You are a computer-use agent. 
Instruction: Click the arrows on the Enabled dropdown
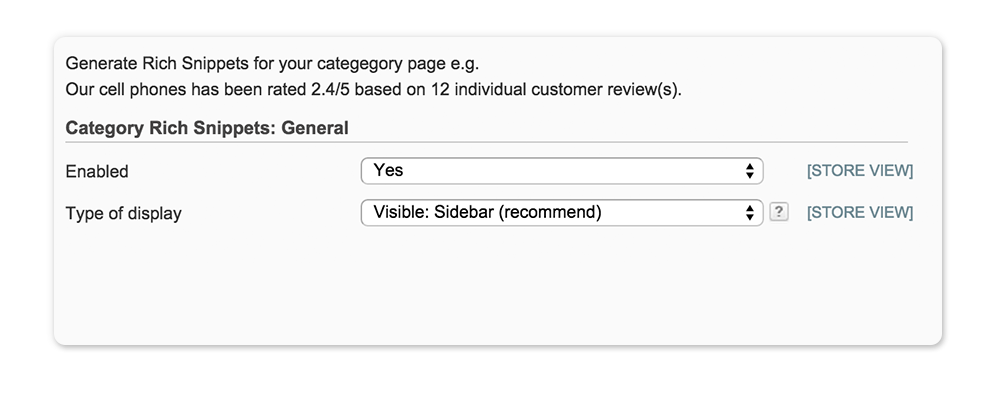[749, 171]
